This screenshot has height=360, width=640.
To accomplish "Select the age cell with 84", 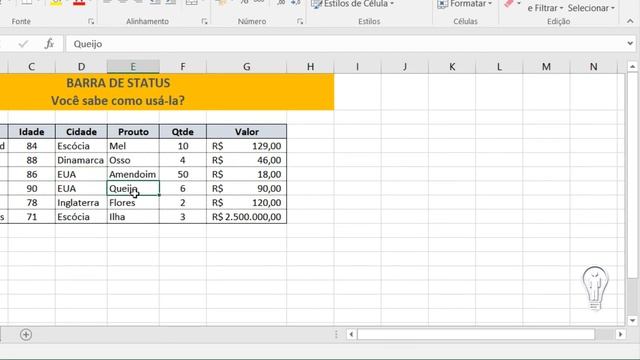I will tap(31, 146).
